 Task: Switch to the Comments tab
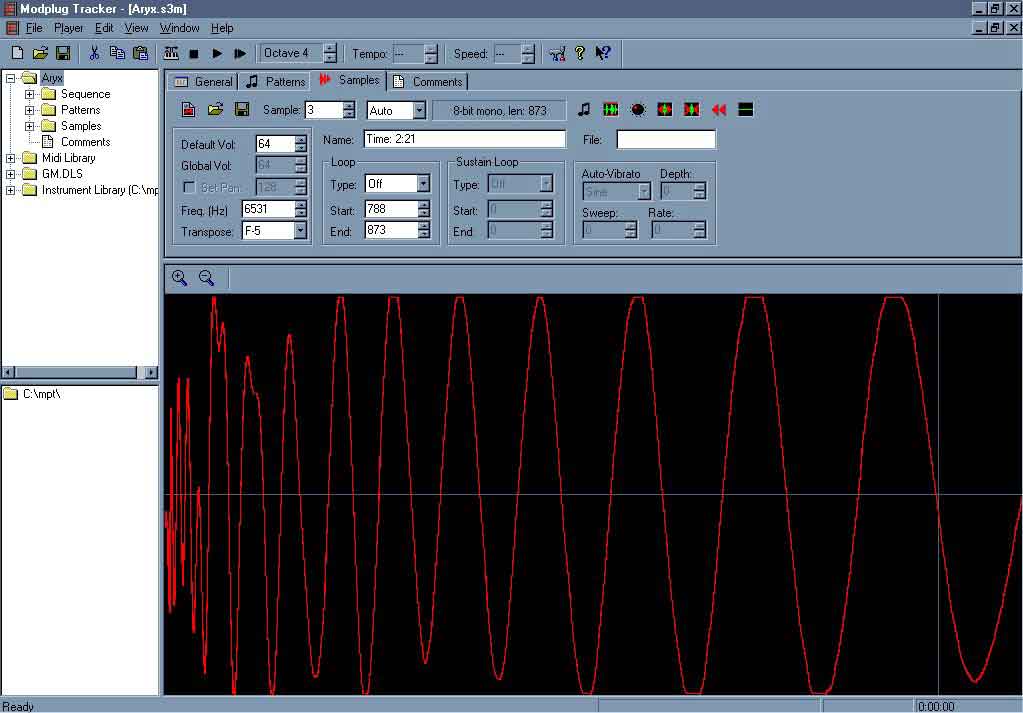428,82
